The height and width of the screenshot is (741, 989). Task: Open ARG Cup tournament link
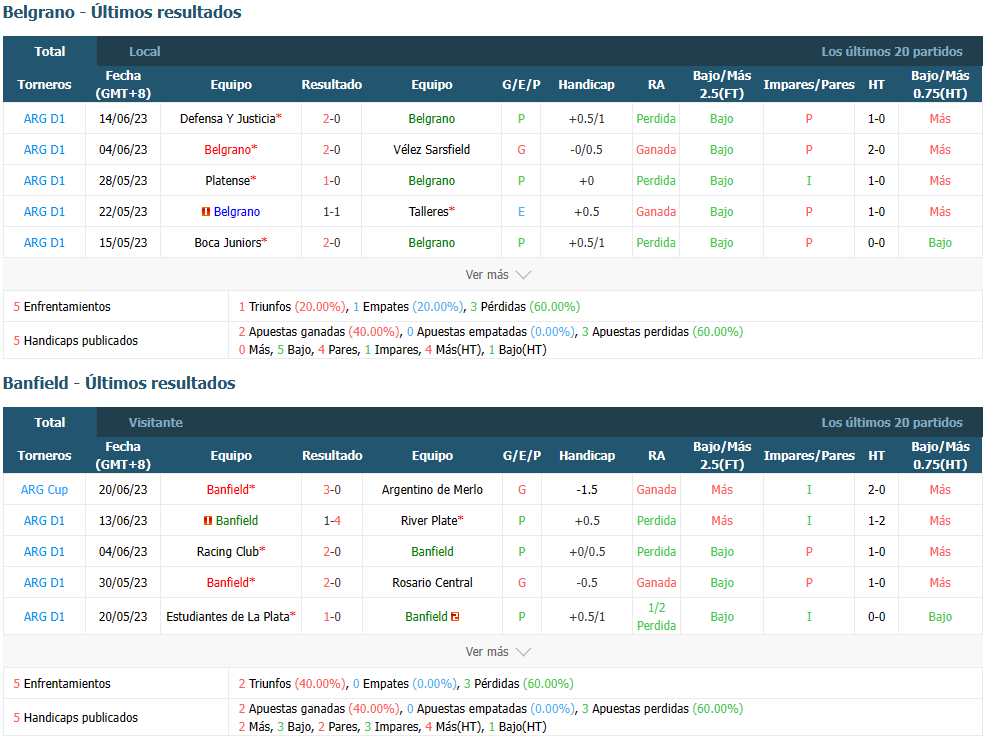pyautogui.click(x=44, y=489)
